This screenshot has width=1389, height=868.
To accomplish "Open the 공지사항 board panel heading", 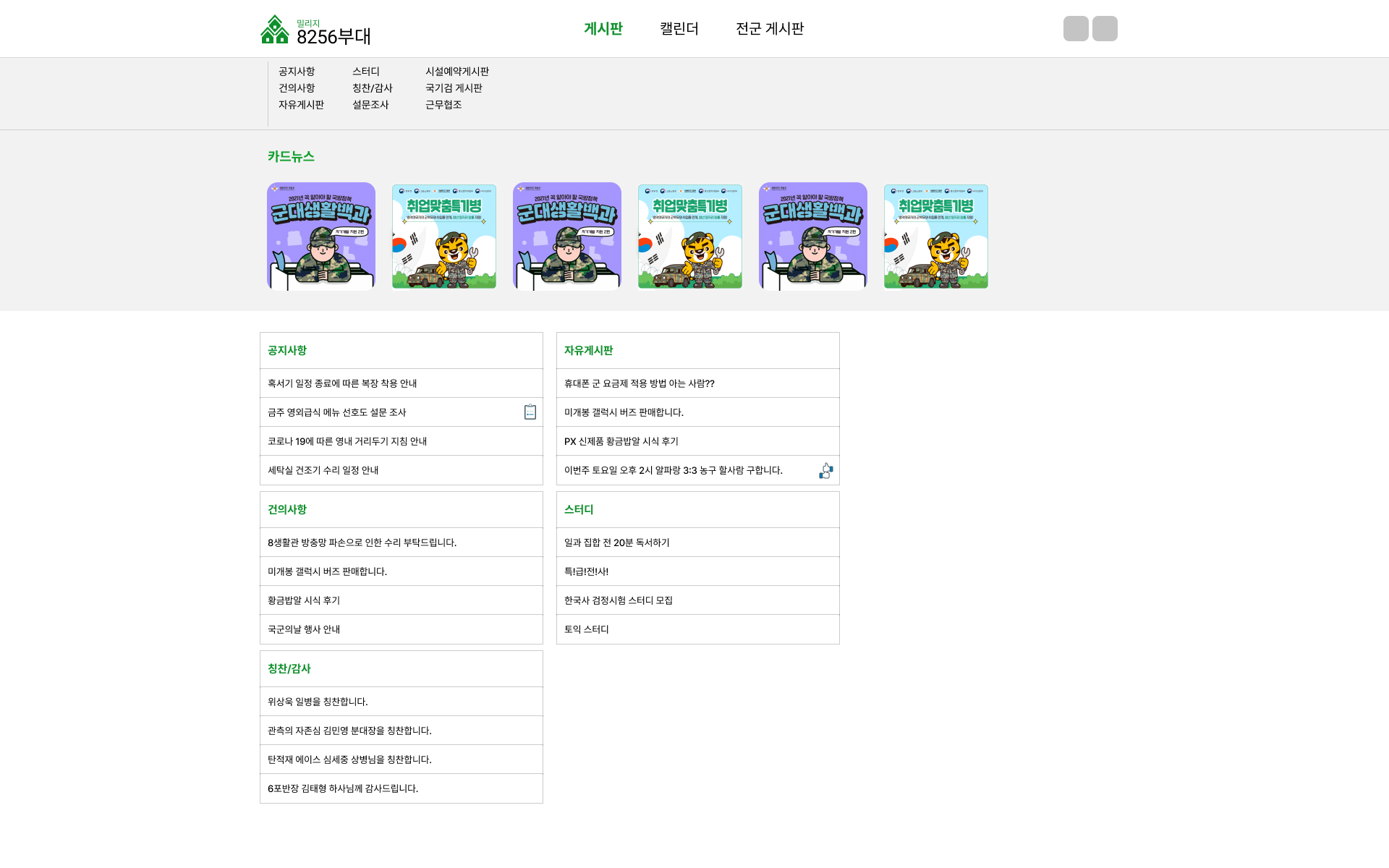I will click(x=287, y=351).
